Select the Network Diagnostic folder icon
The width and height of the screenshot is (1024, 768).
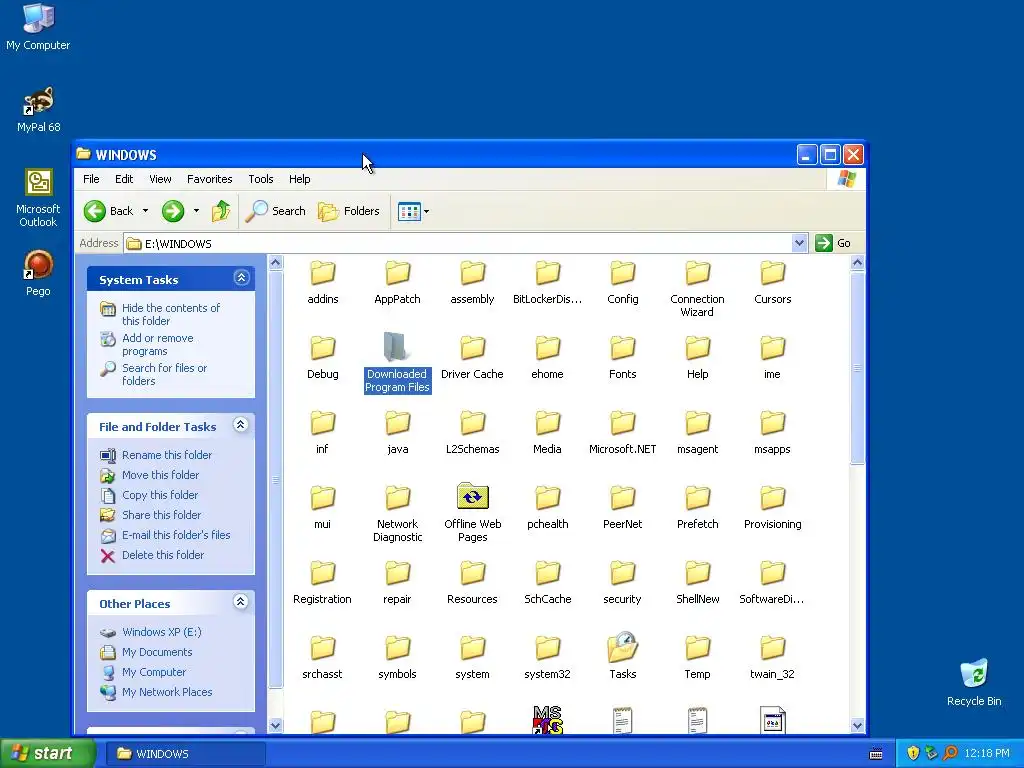click(x=397, y=498)
